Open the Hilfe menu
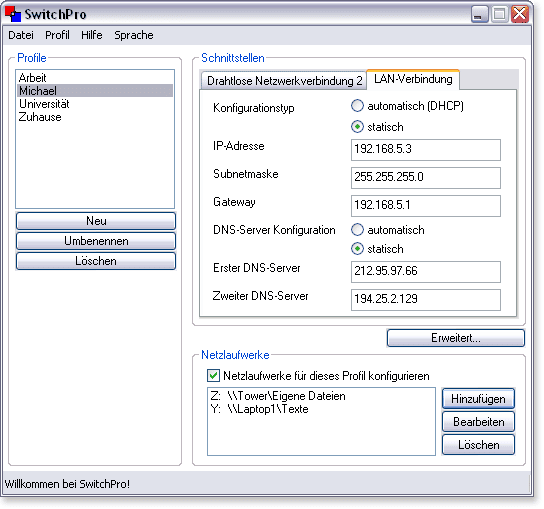The width and height of the screenshot is (544, 509). [x=92, y=35]
